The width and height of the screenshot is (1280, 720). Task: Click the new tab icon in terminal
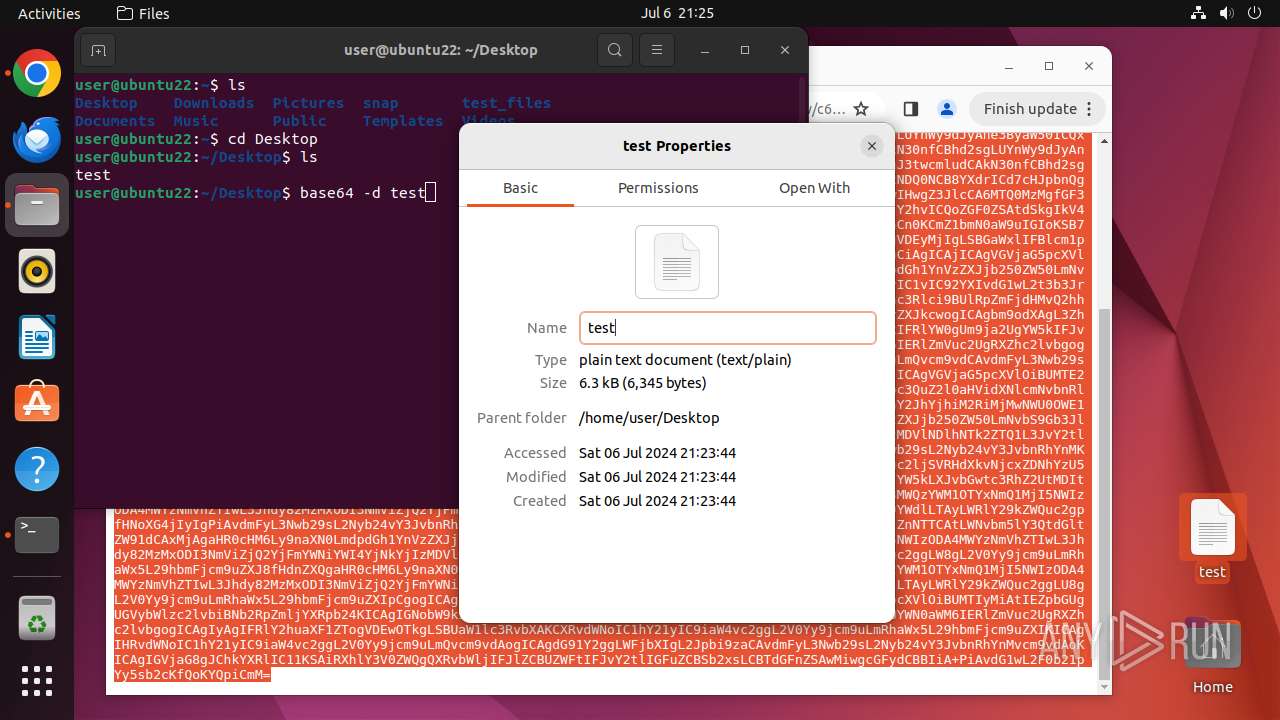click(x=97, y=50)
